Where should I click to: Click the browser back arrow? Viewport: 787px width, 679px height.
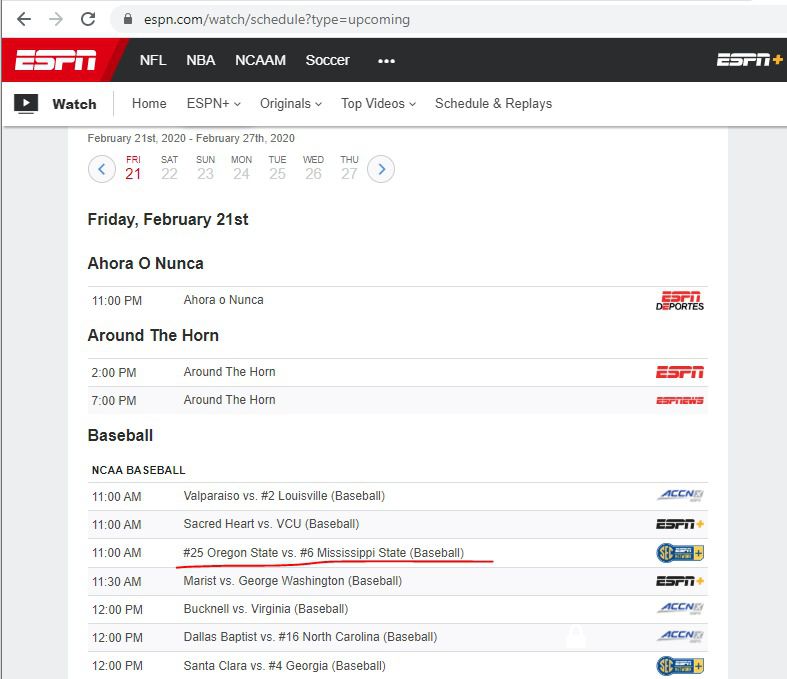(24, 19)
